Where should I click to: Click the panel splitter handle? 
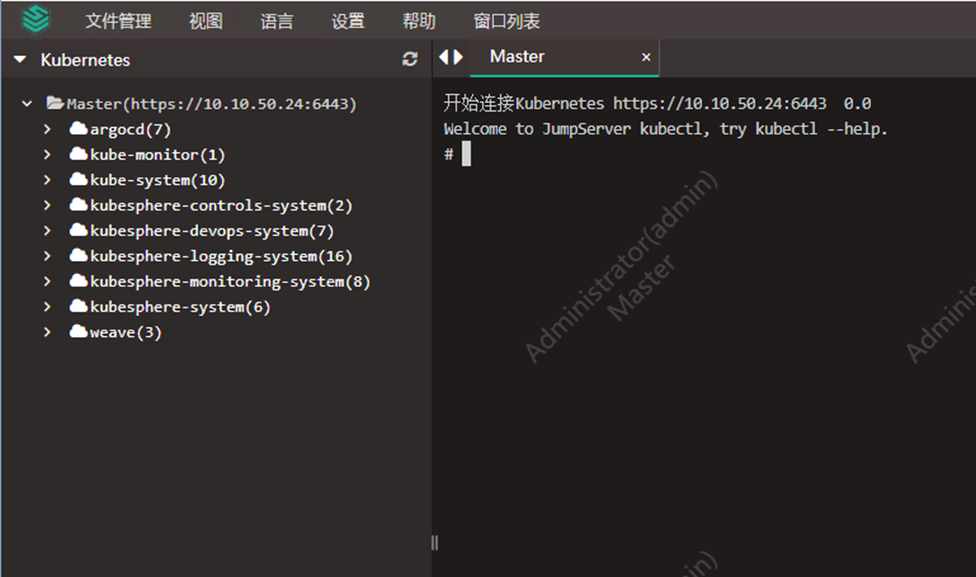pos(434,543)
